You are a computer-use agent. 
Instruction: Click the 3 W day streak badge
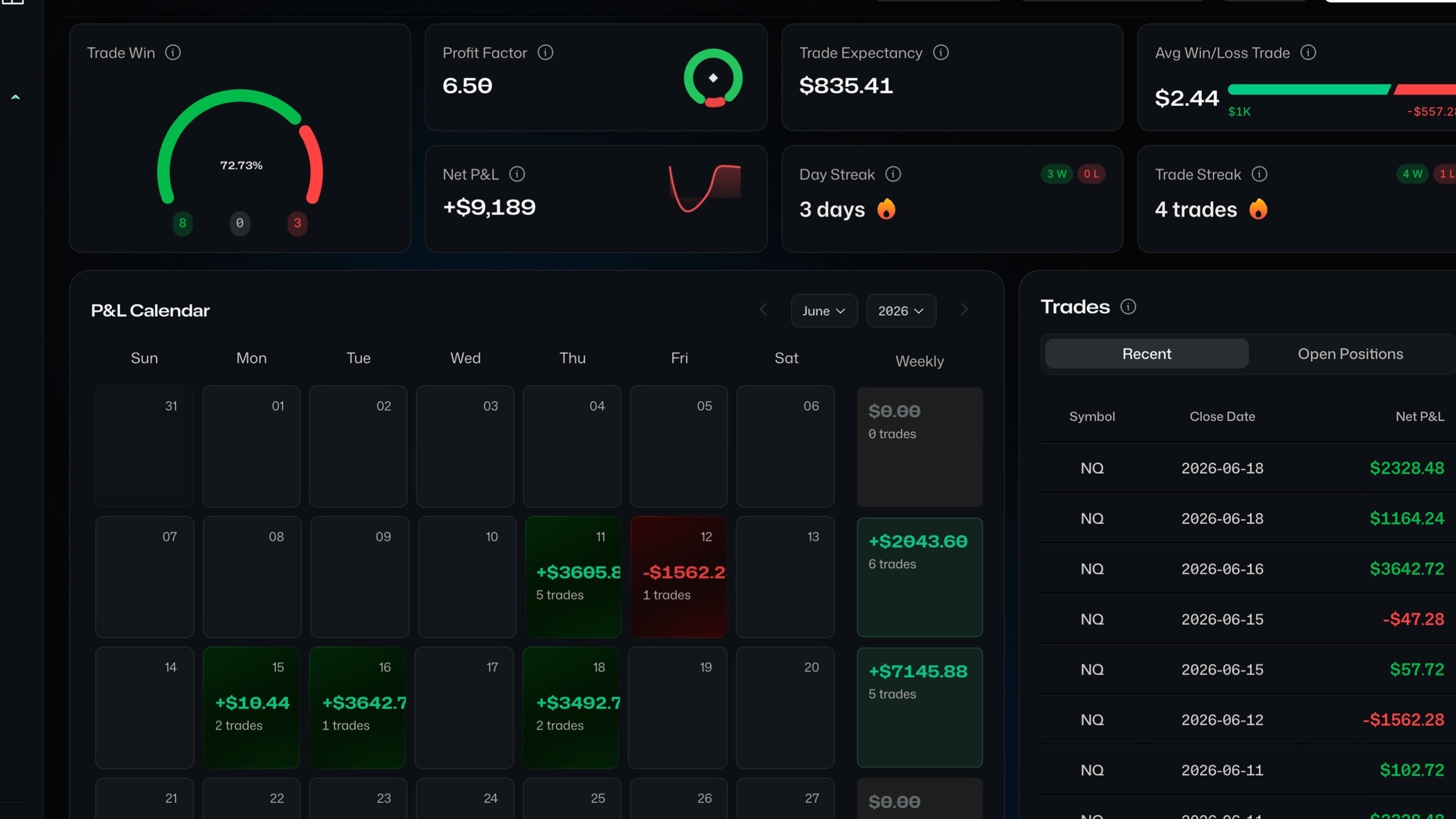(1057, 174)
